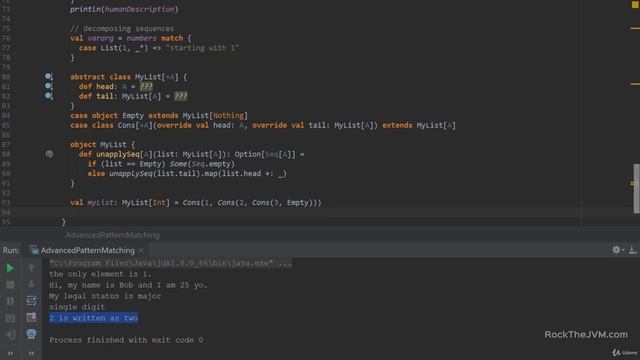Close the AdvancedPatternMatching run tab
This screenshot has width=640, height=360.
point(141,250)
